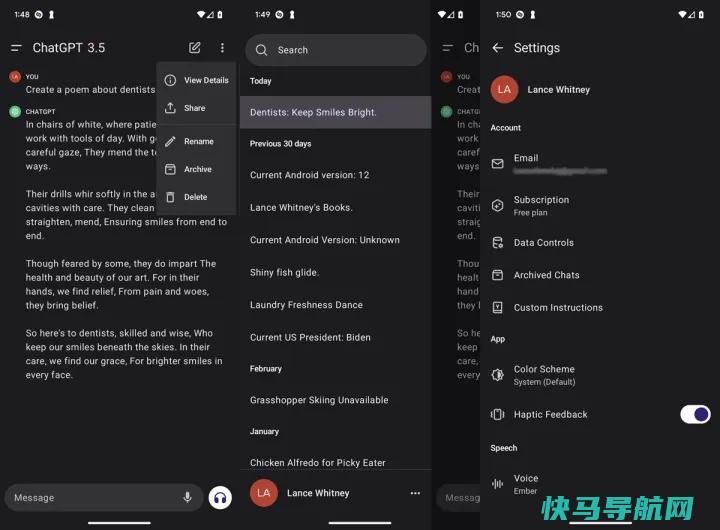Click the Share upload icon
The height and width of the screenshot is (530, 720).
pos(170,108)
